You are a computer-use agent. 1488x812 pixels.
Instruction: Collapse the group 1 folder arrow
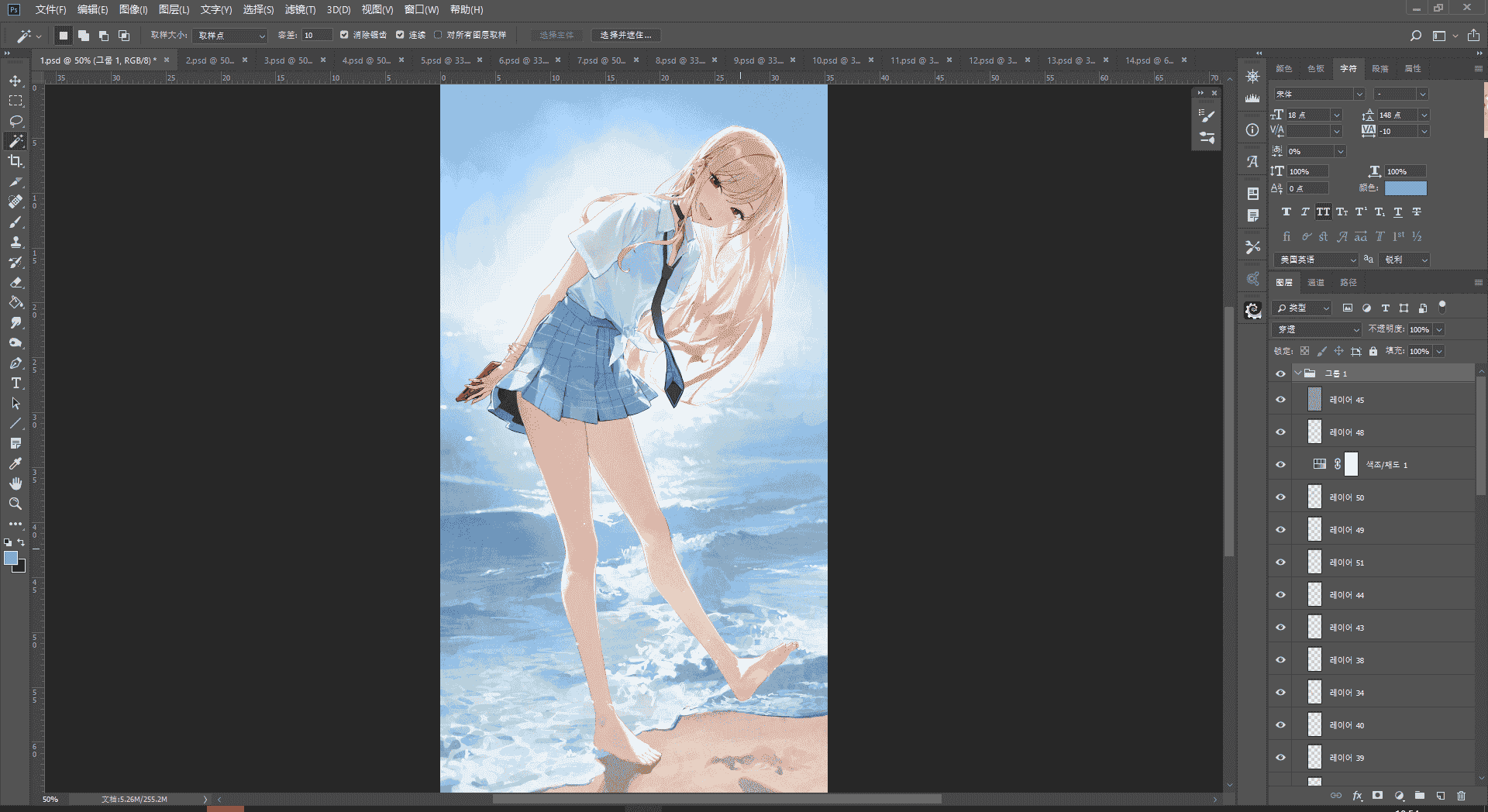[1298, 373]
